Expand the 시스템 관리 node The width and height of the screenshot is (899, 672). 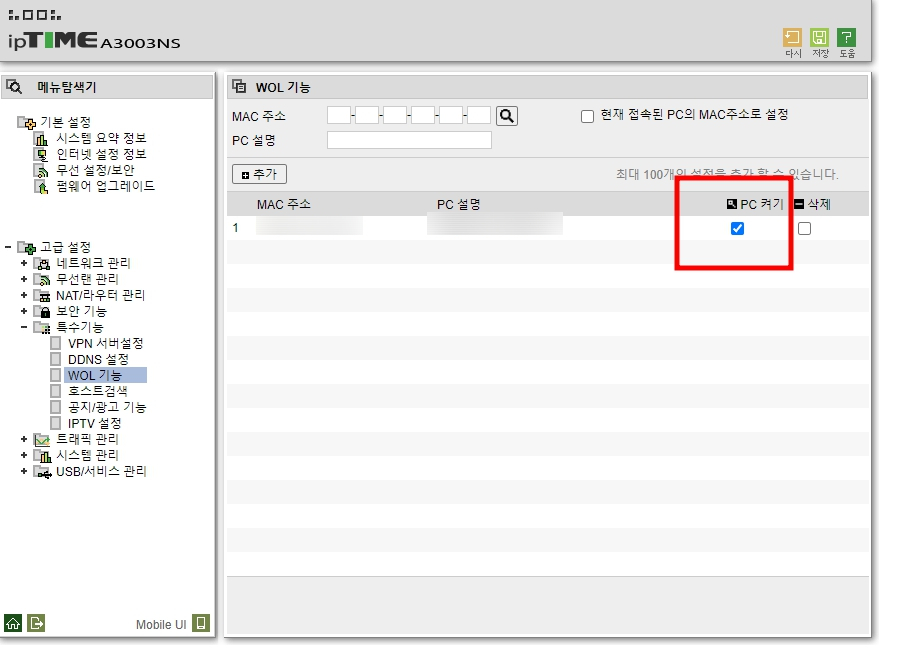pyautogui.click(x=24, y=455)
